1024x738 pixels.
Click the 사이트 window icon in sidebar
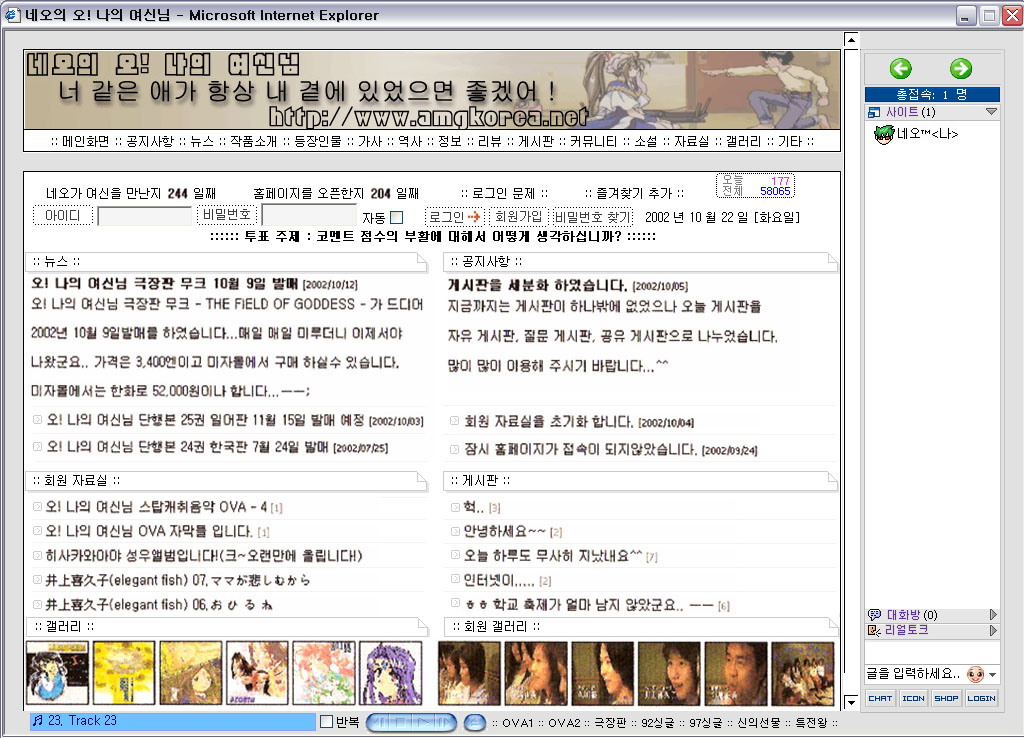874,112
